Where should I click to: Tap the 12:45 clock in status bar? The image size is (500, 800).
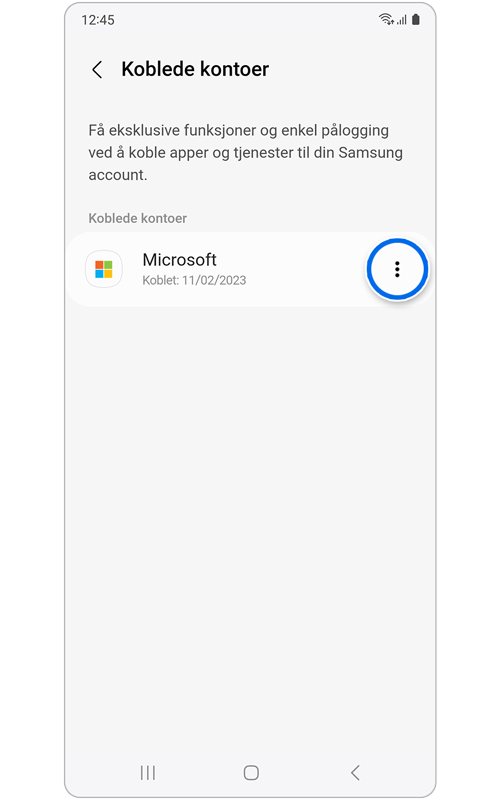(x=98, y=20)
